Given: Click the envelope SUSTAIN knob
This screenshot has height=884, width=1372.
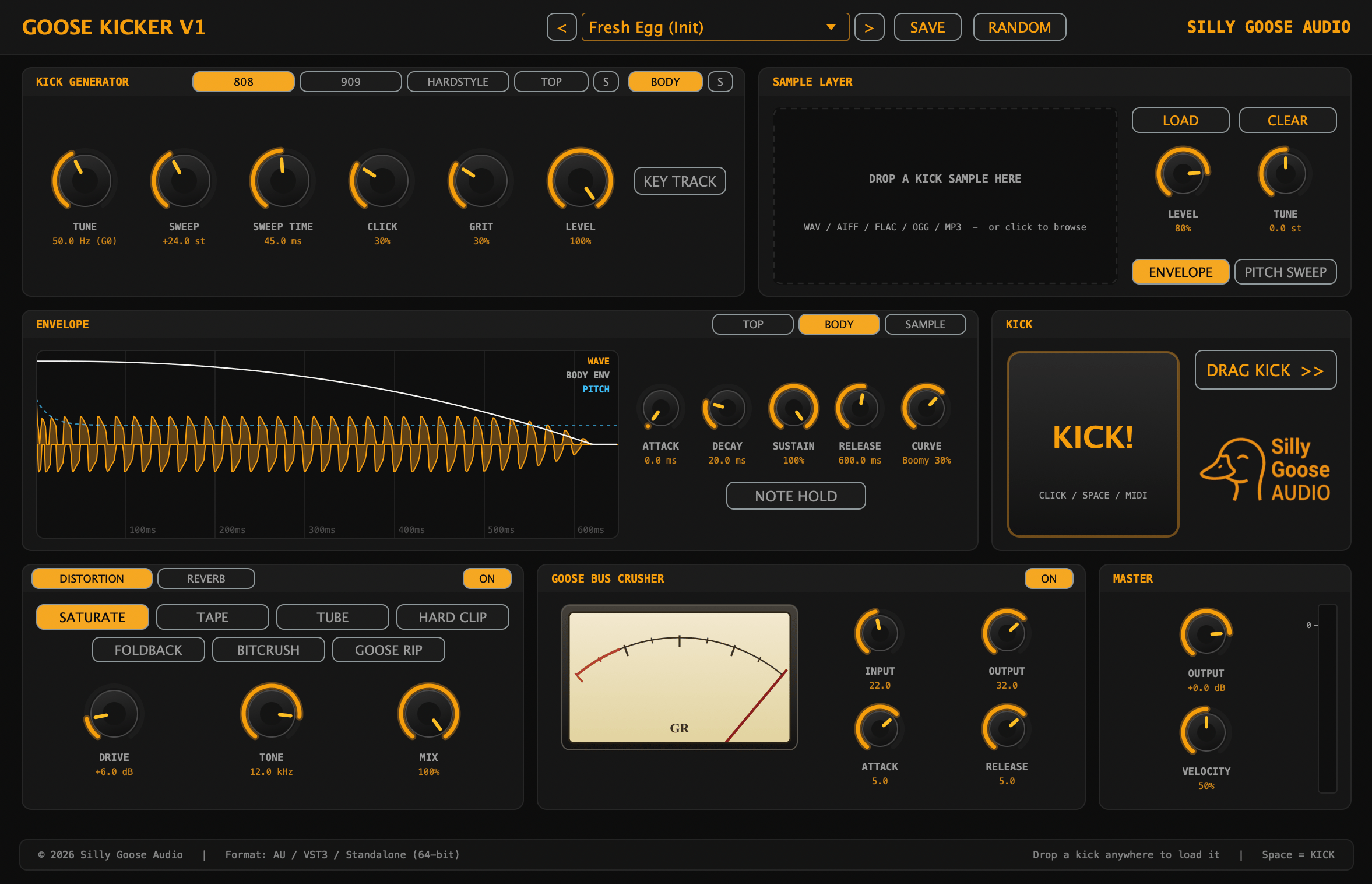Looking at the screenshot, I should [793, 408].
